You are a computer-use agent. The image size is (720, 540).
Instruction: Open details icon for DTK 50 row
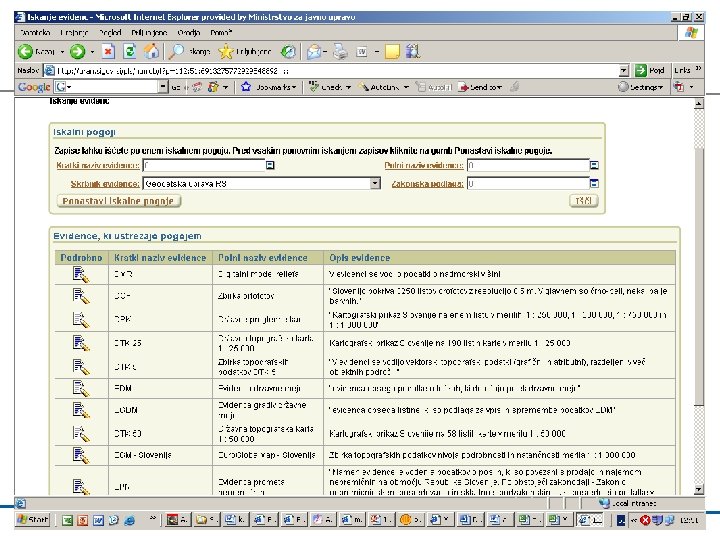click(81, 433)
